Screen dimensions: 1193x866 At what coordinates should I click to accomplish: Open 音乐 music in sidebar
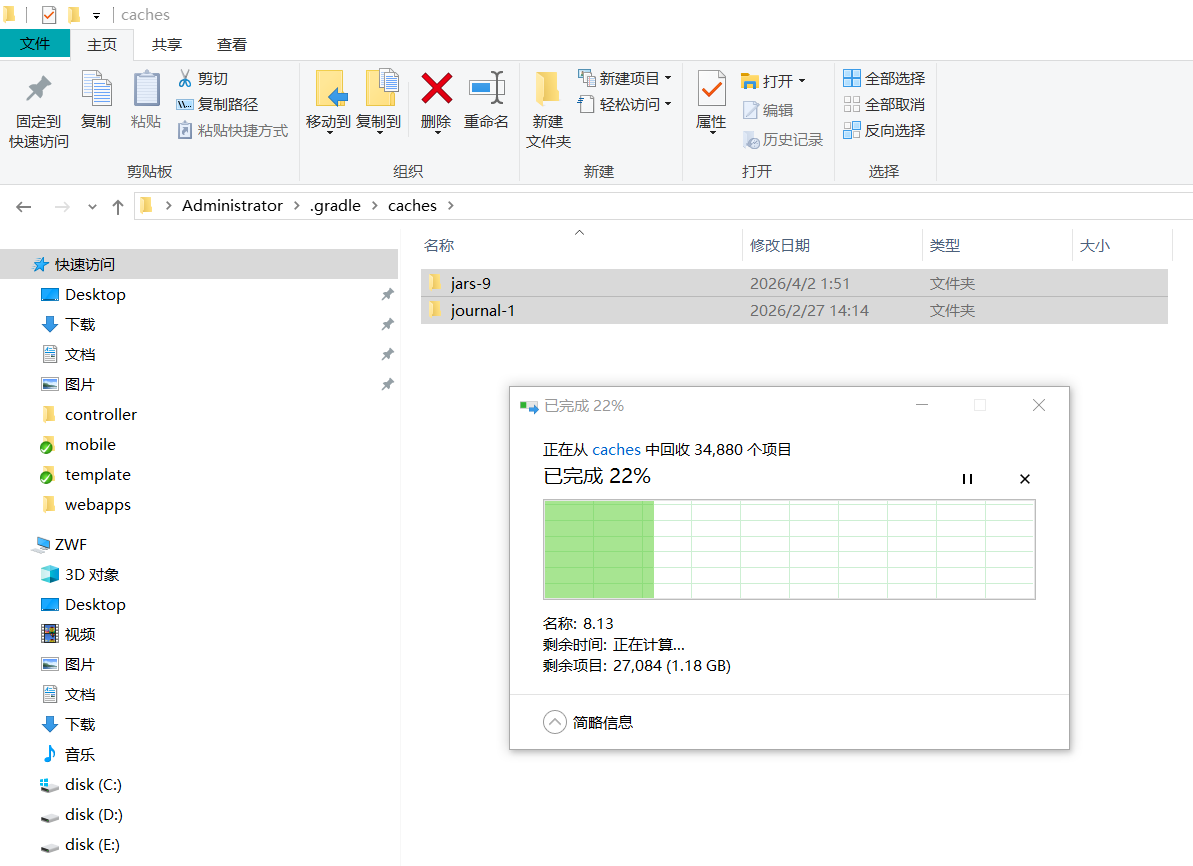click(x=80, y=754)
